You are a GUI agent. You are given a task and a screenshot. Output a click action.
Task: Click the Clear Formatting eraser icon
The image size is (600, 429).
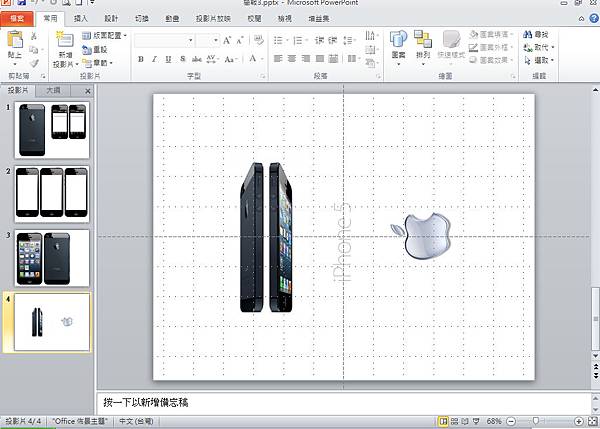tap(259, 40)
